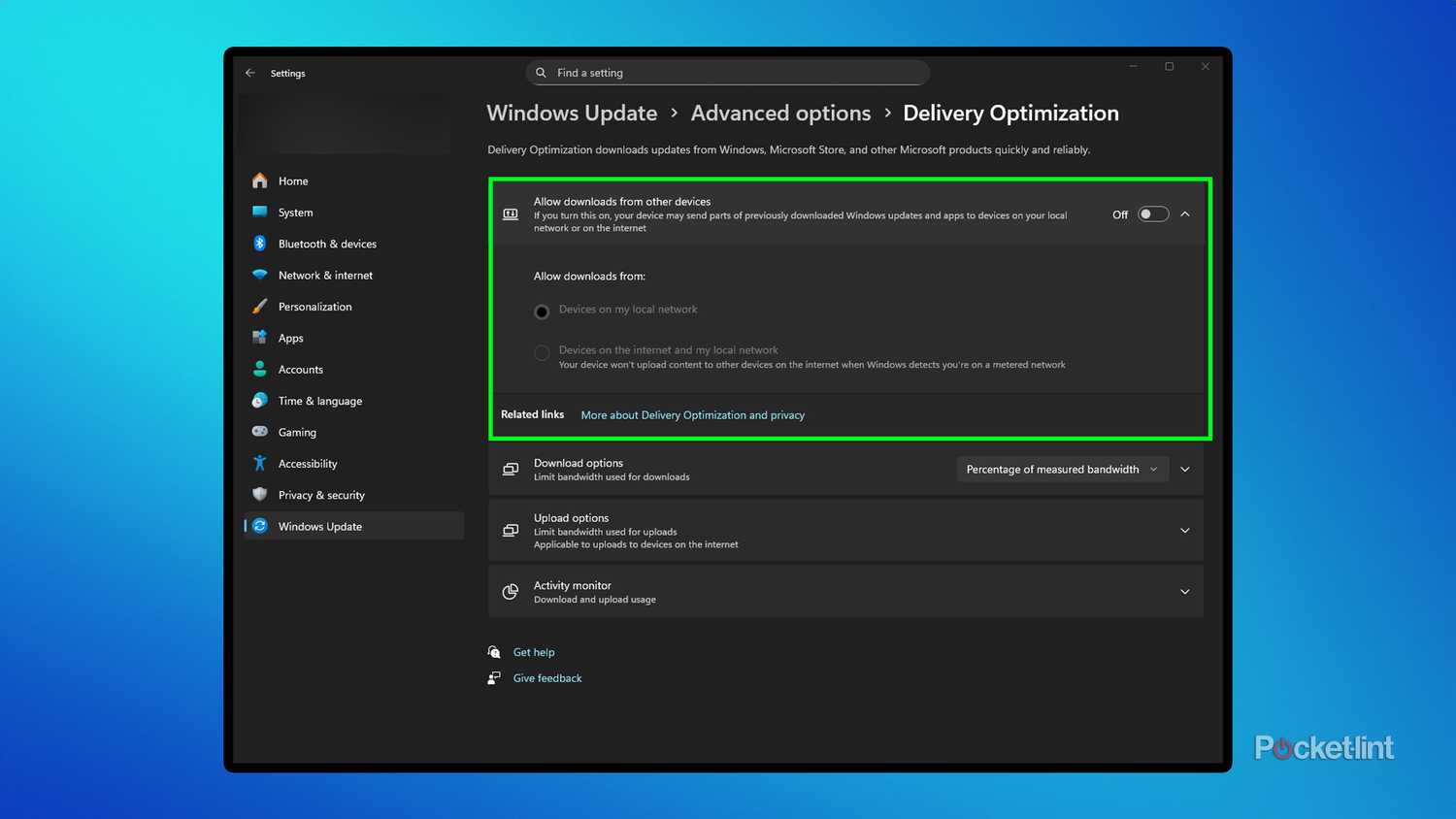
Task: Click the Give feedback link
Action: 547,678
